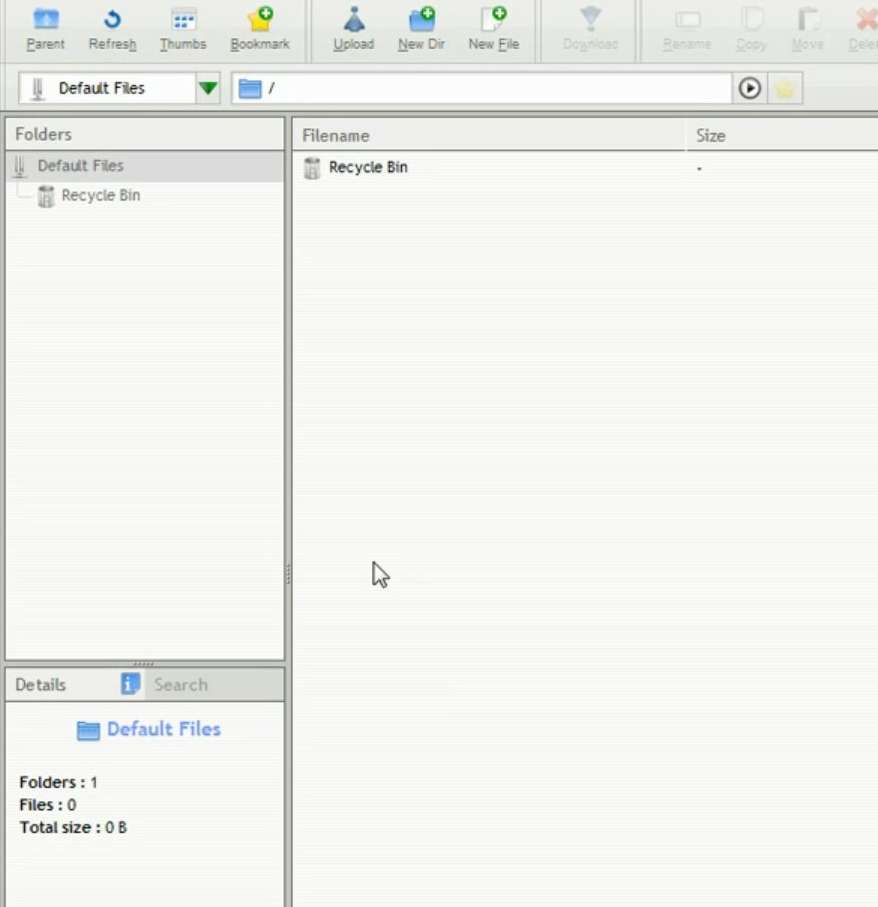Click the info icon in Details tab
Viewport: 878px width, 907px height.
(x=130, y=684)
